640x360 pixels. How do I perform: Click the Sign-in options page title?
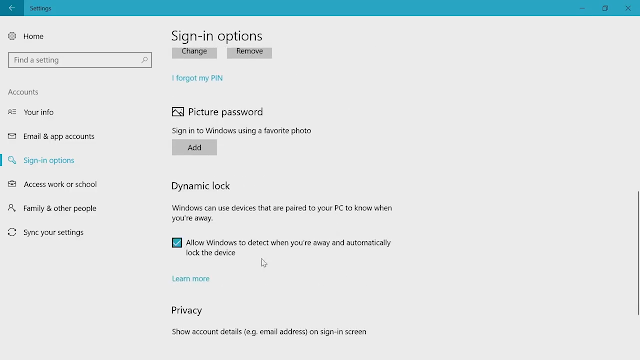click(217, 36)
